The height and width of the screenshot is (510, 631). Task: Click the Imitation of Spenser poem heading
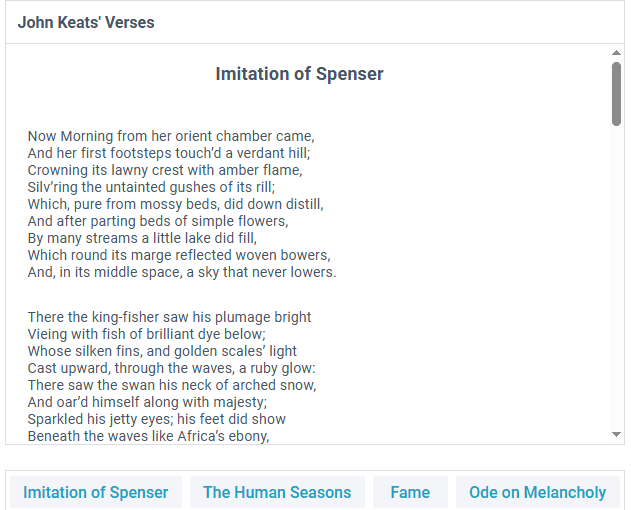tap(299, 74)
